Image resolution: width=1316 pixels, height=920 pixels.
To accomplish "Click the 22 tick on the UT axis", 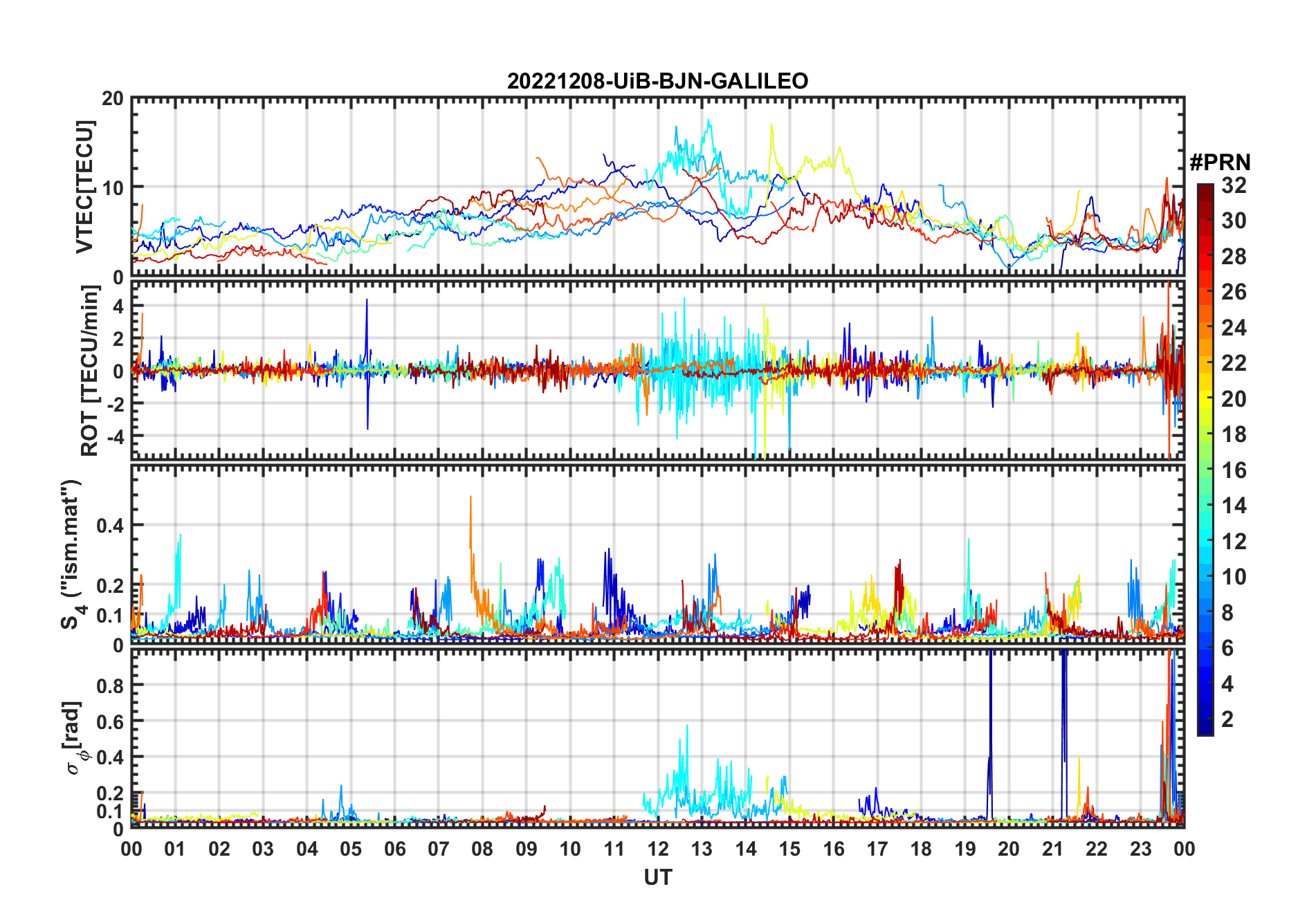I will (x=1097, y=849).
